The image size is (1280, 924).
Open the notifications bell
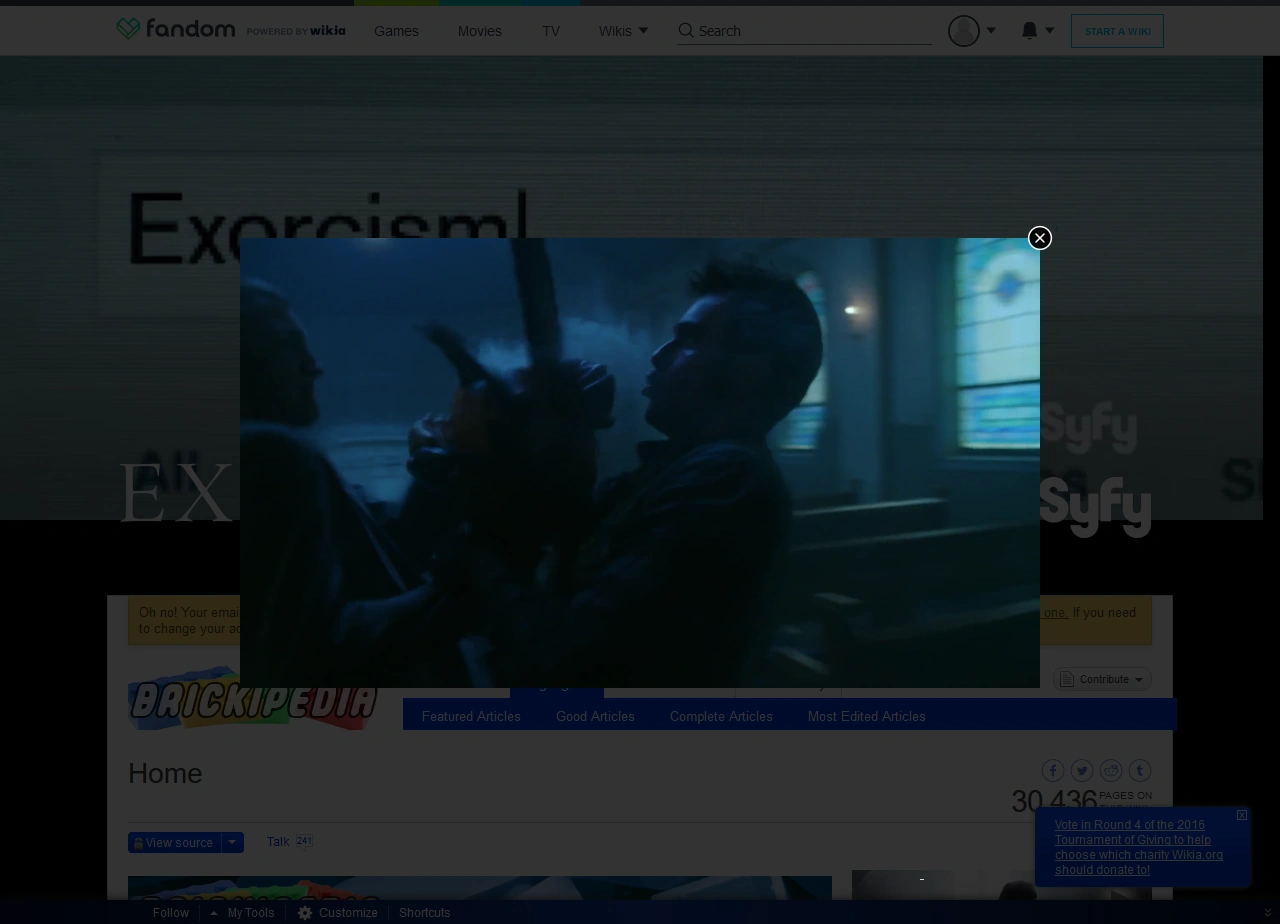pyautogui.click(x=1030, y=31)
